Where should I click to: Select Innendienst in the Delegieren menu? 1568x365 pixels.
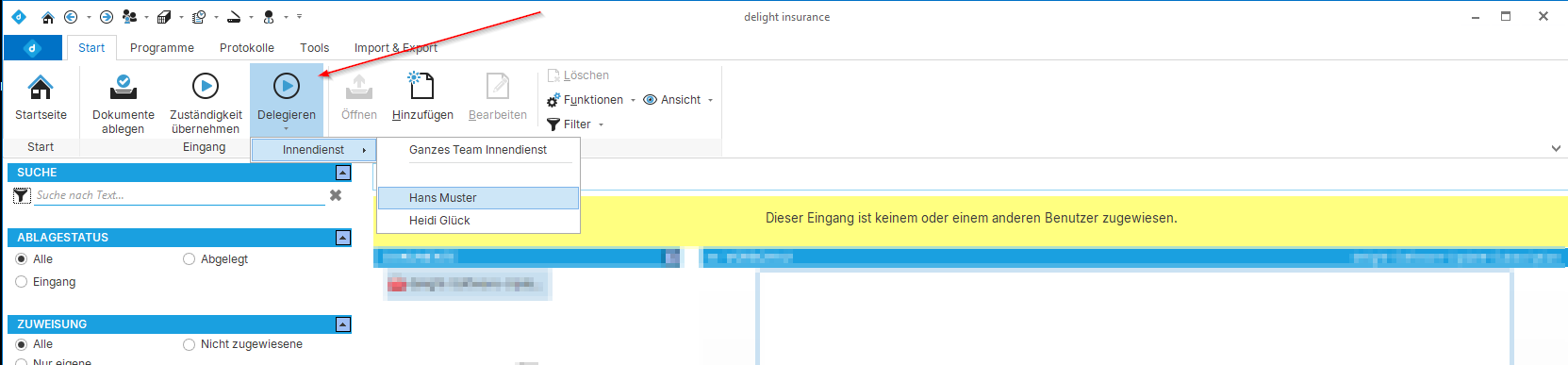pyautogui.click(x=314, y=150)
